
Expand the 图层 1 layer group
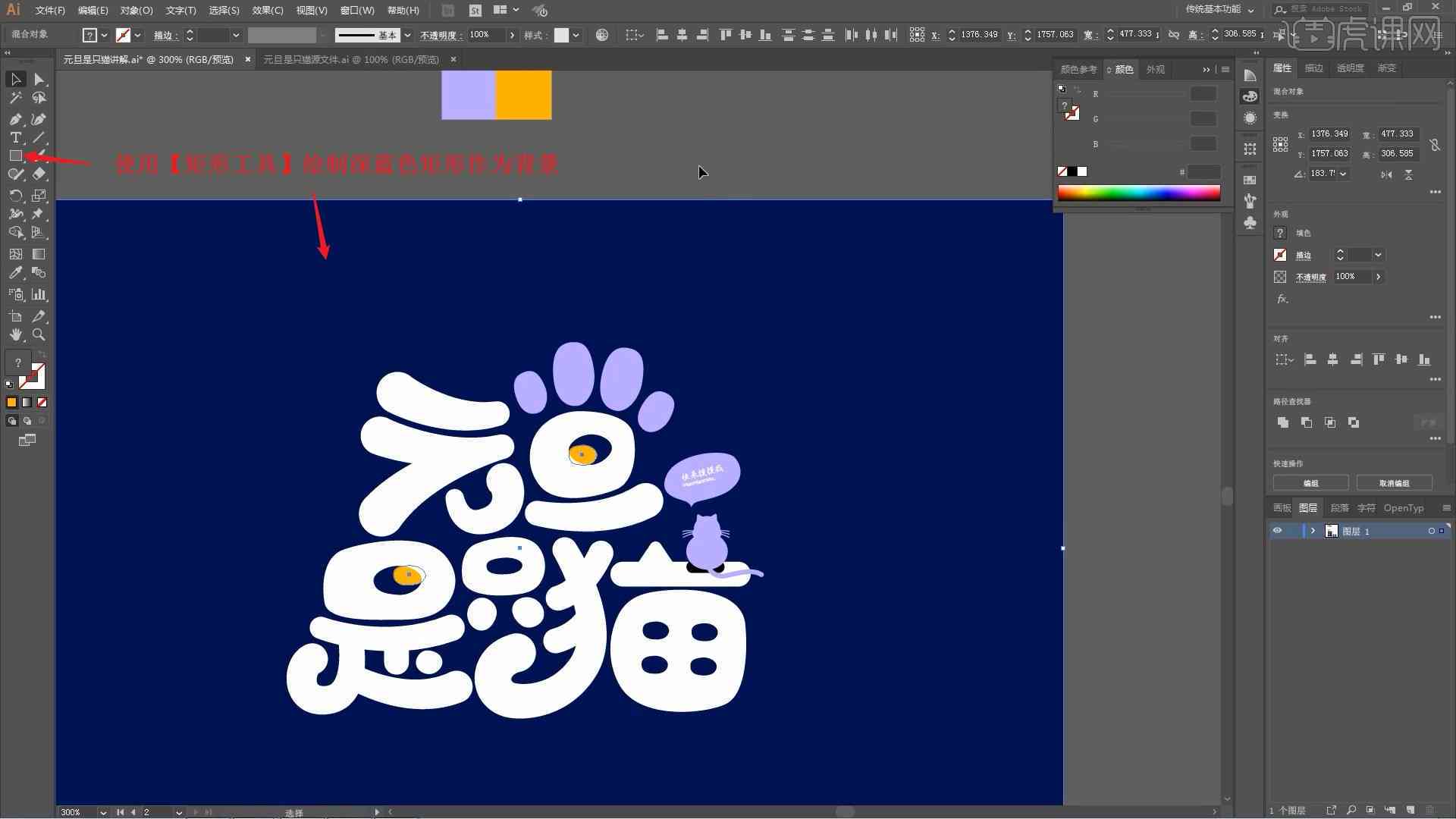(1312, 531)
